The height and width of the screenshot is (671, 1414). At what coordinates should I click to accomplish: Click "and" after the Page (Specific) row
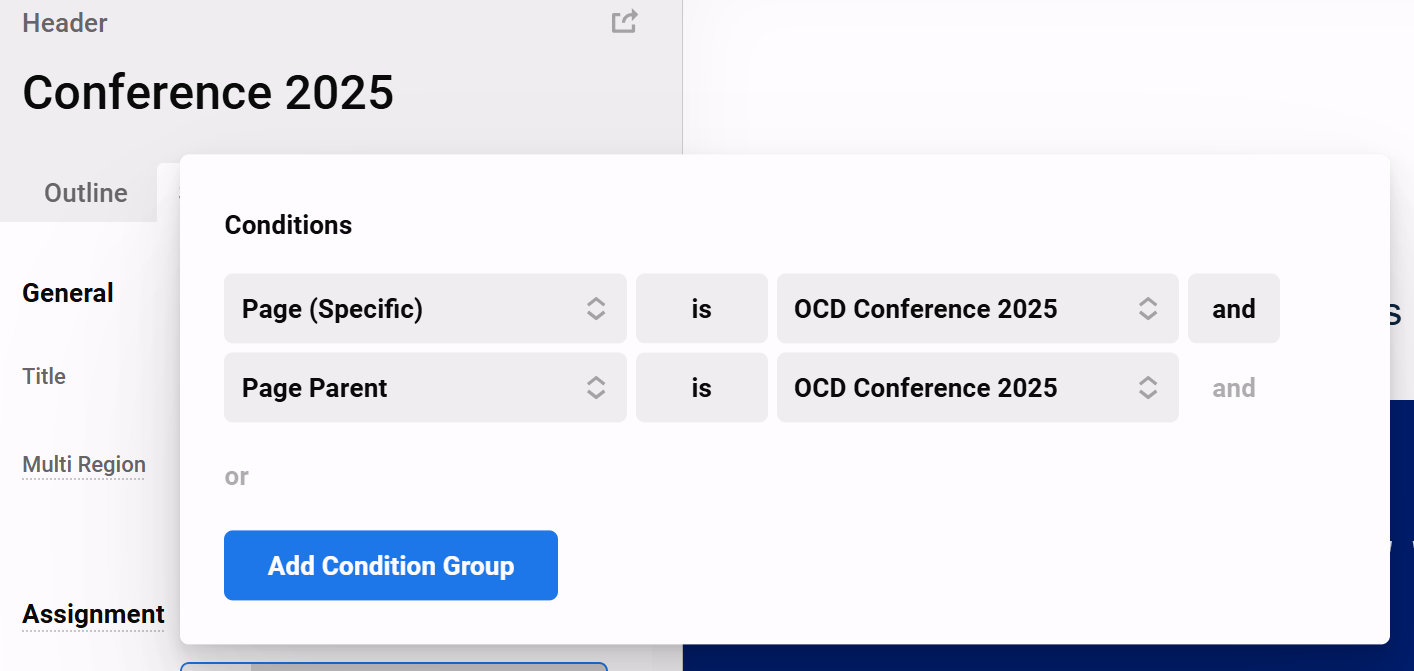pyautogui.click(x=1233, y=309)
